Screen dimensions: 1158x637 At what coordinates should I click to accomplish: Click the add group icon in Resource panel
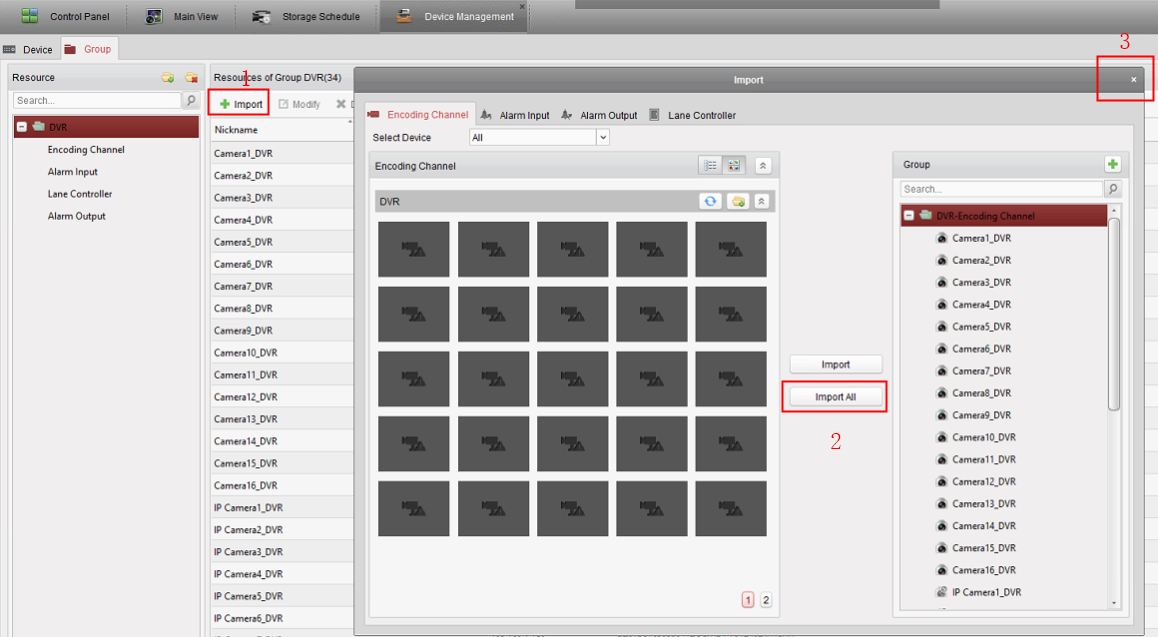[x=168, y=78]
